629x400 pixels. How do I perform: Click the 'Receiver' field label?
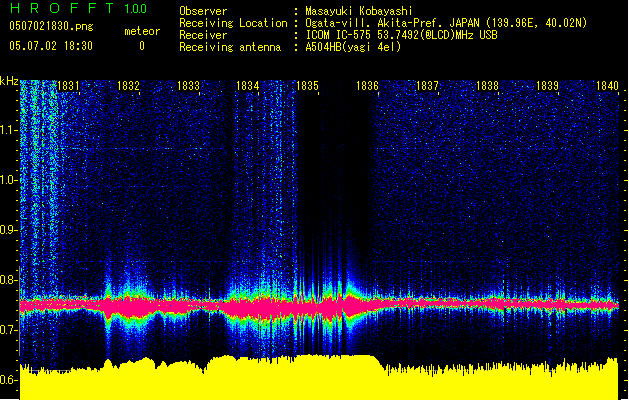(x=203, y=35)
